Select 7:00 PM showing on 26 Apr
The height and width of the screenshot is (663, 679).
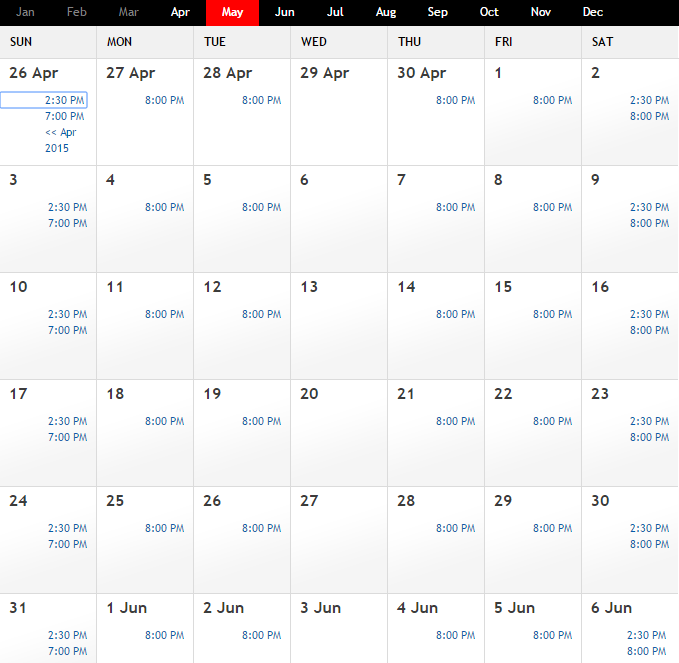[65, 116]
